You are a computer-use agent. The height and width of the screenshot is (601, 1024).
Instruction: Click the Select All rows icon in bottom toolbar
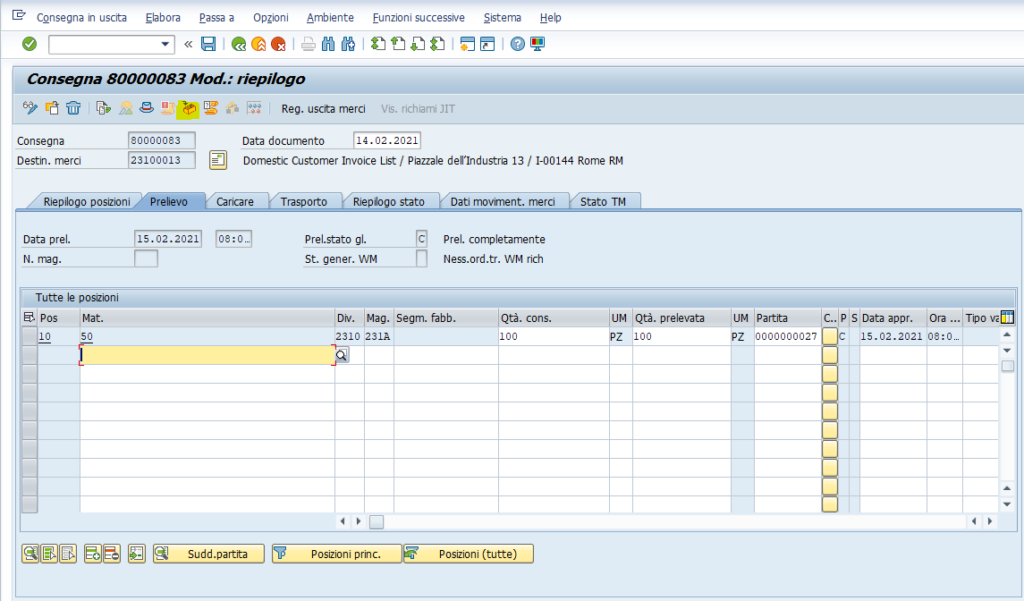49,554
